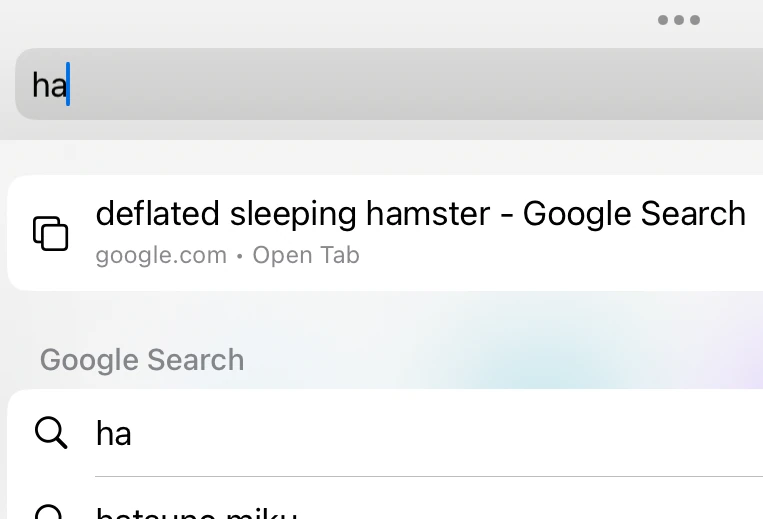763x519 pixels.
Task: Click the "google.com" domain text
Action: 161,255
